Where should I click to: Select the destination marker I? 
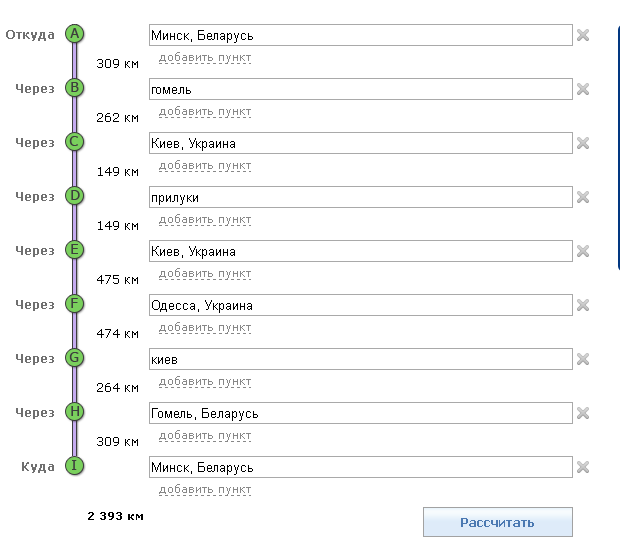74,466
